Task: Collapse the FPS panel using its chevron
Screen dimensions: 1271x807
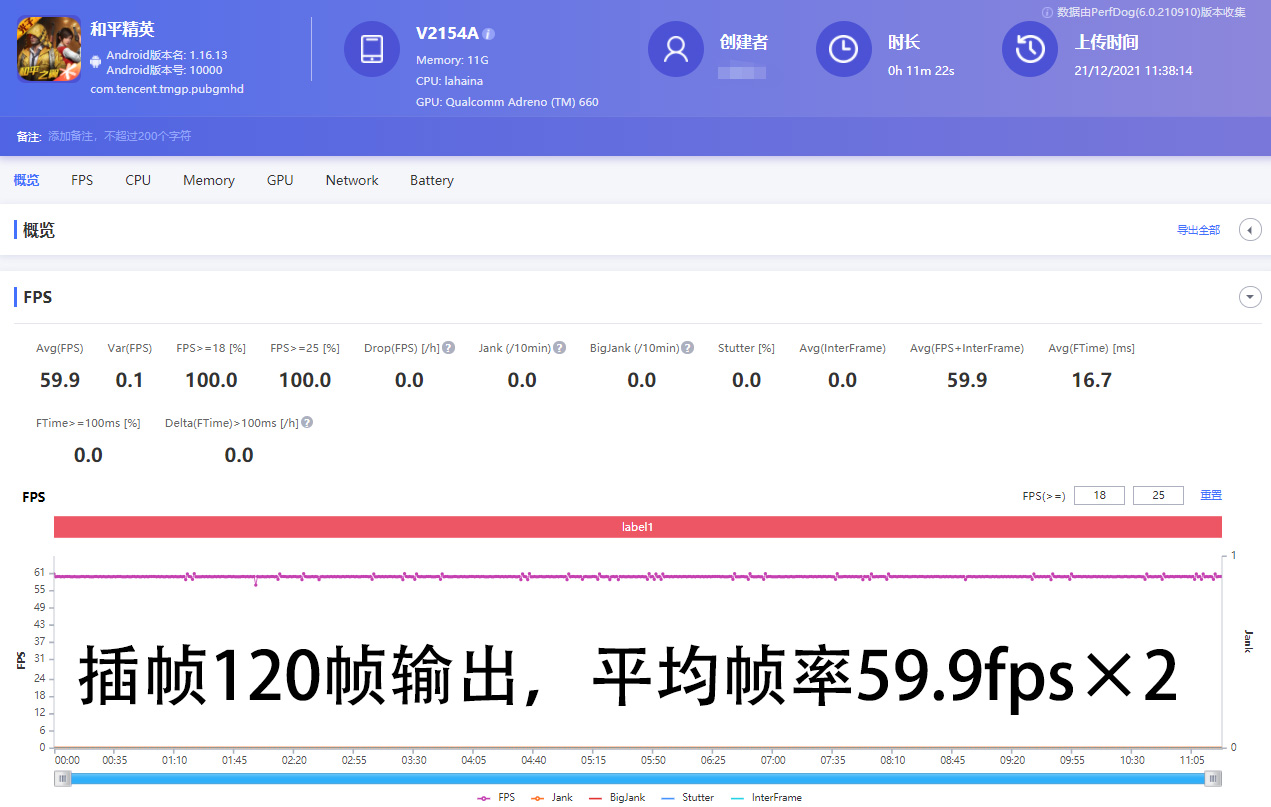Action: coord(1249,296)
